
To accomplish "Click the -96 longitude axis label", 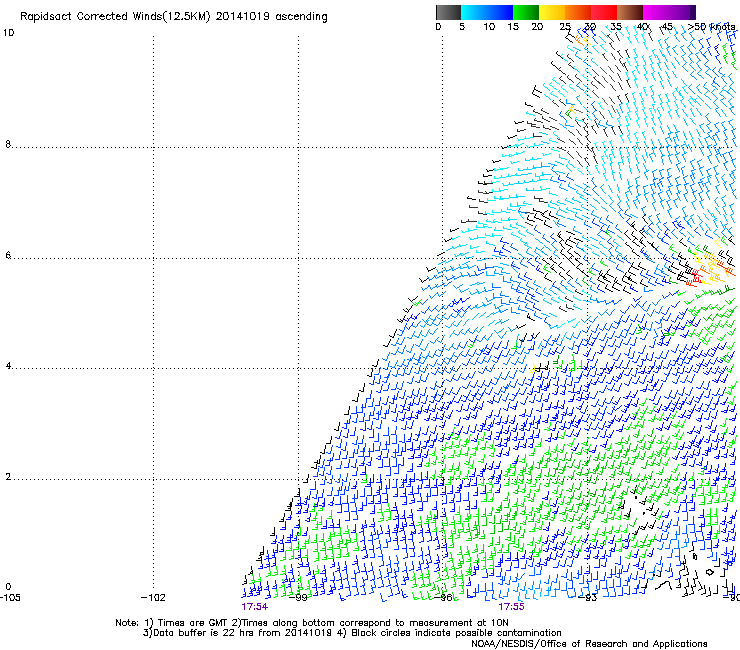I will point(443,598).
